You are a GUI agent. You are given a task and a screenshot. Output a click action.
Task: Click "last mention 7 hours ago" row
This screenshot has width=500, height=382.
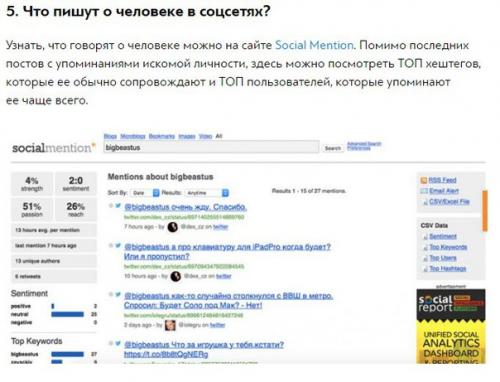click(54, 246)
